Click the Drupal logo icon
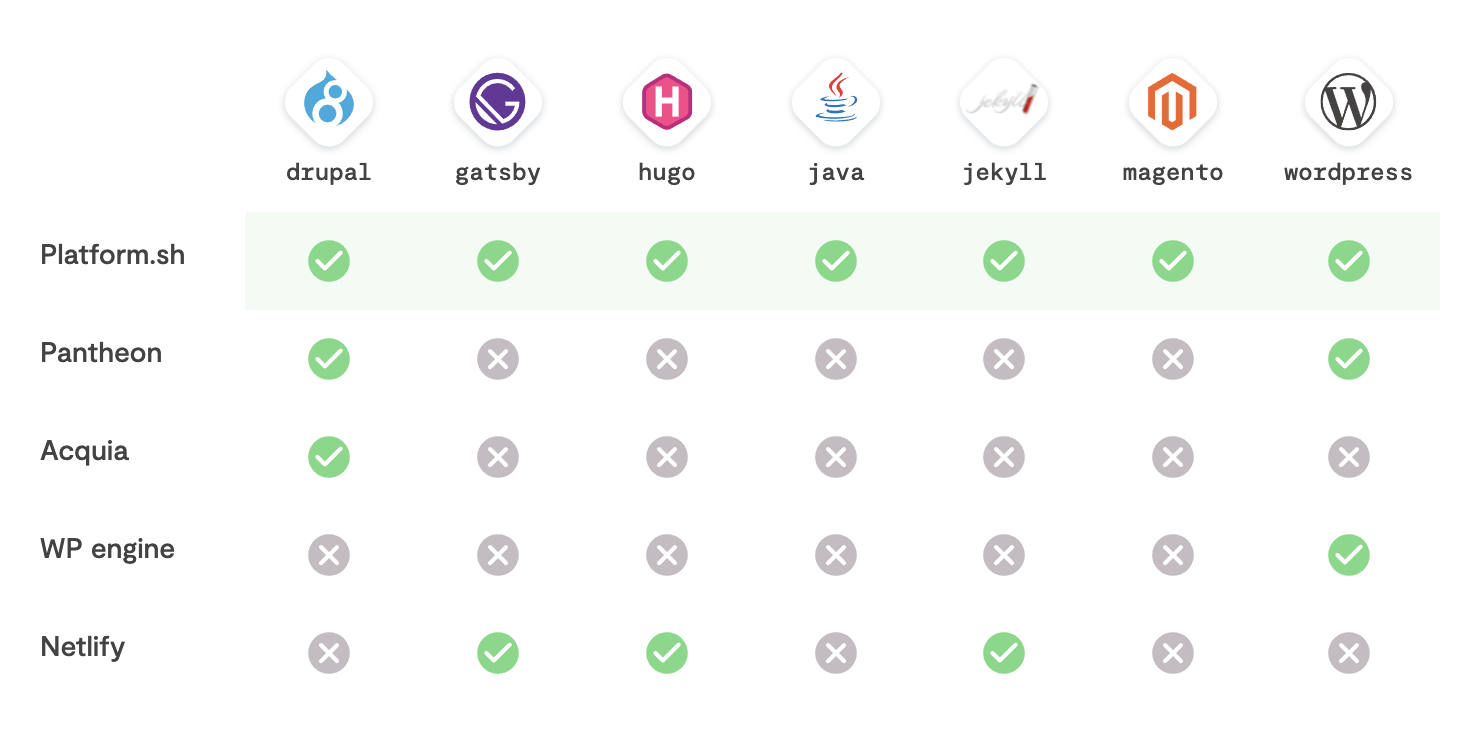Screen dimensions: 1480x744 (x=329, y=102)
